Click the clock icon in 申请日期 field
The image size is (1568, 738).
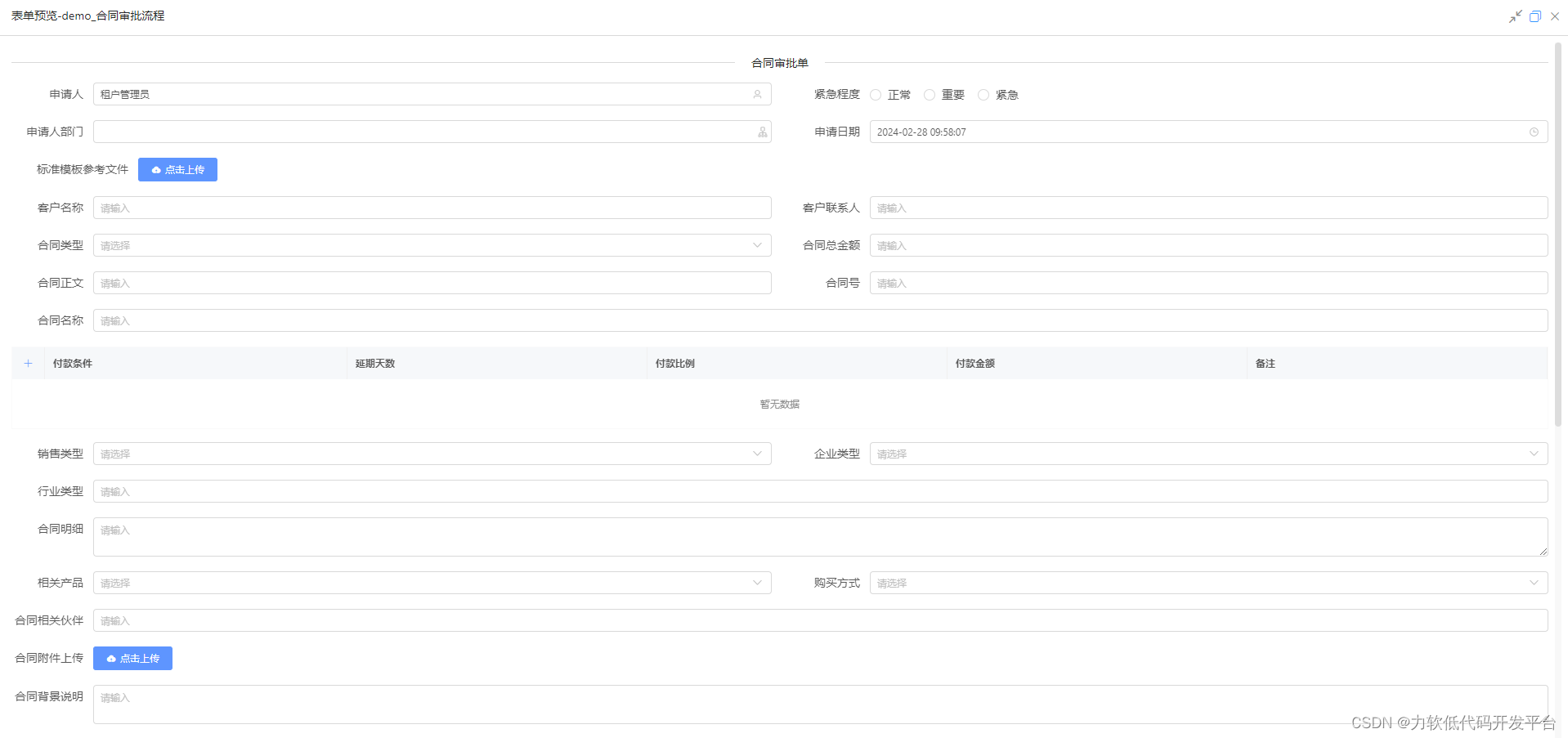coord(1534,132)
